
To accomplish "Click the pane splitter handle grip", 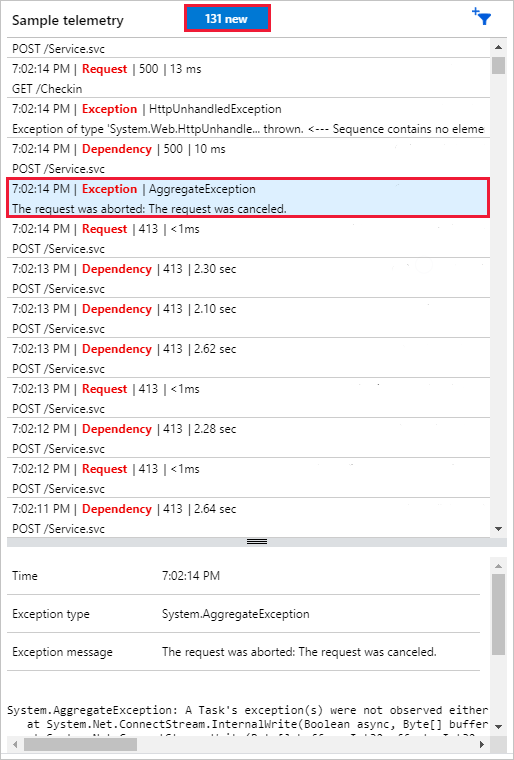I will pyautogui.click(x=257, y=542).
